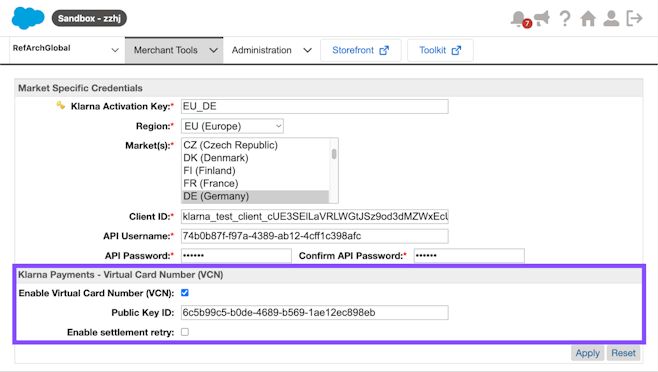
Task: Click the Apply button
Action: 588,353
